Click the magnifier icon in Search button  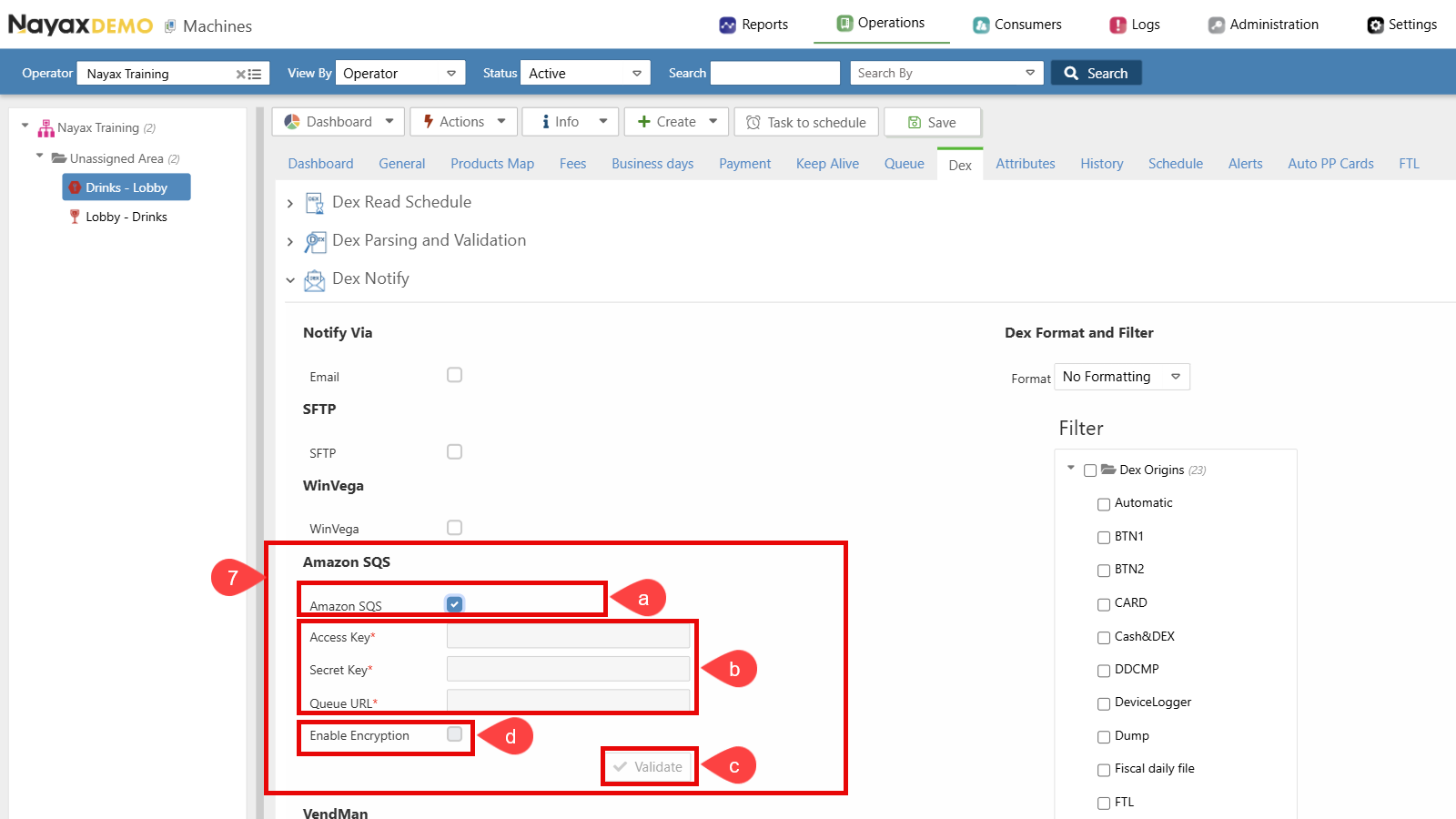(x=1071, y=74)
